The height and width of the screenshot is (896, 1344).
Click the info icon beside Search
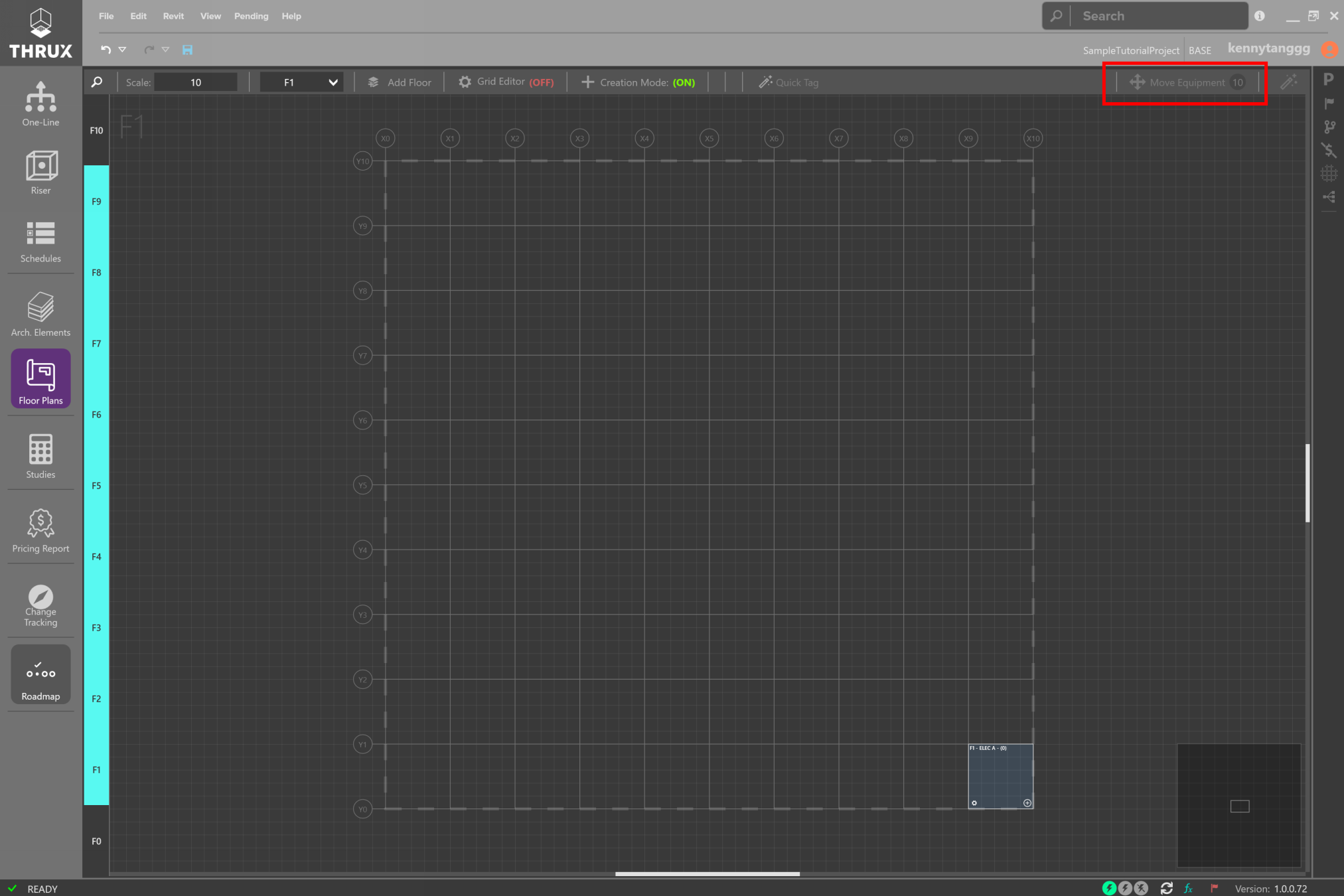pos(1260,16)
